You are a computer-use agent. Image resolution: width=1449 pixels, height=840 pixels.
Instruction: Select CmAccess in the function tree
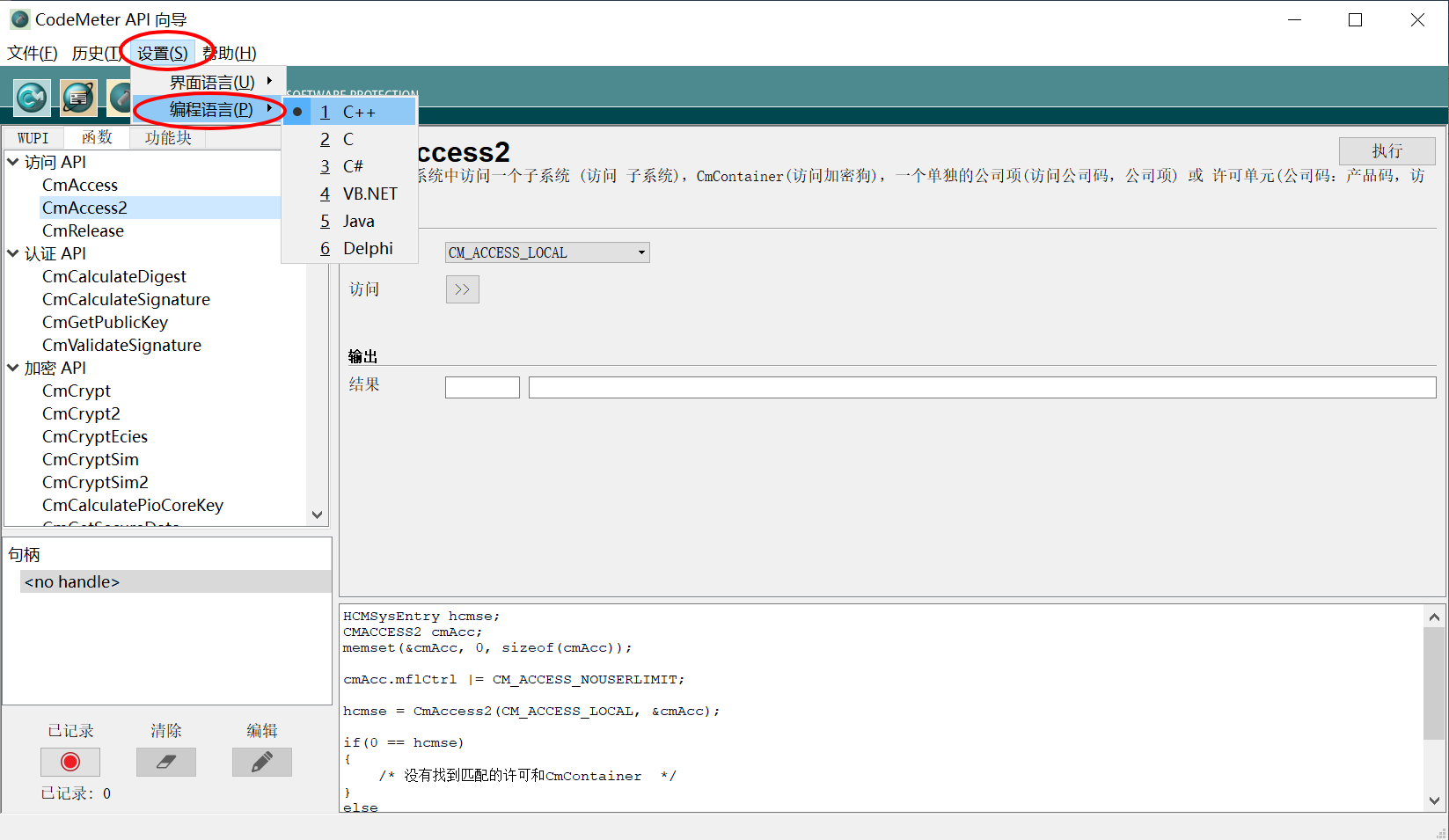(x=80, y=185)
